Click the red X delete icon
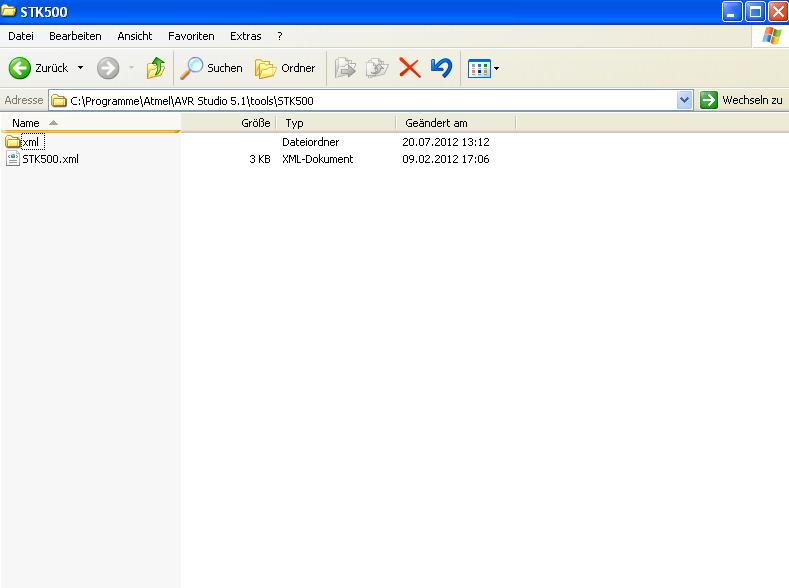The width and height of the screenshot is (789, 588). pyautogui.click(x=410, y=68)
